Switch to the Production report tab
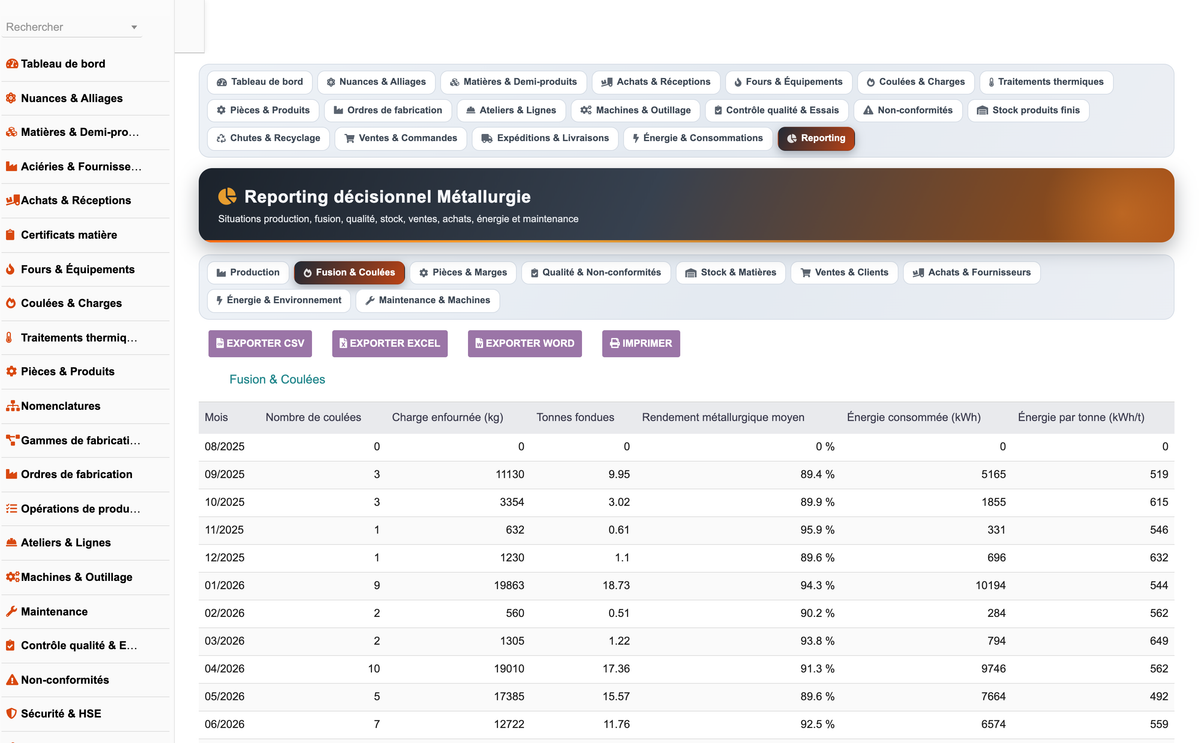Viewport: 1200px width, 743px height. tap(248, 272)
